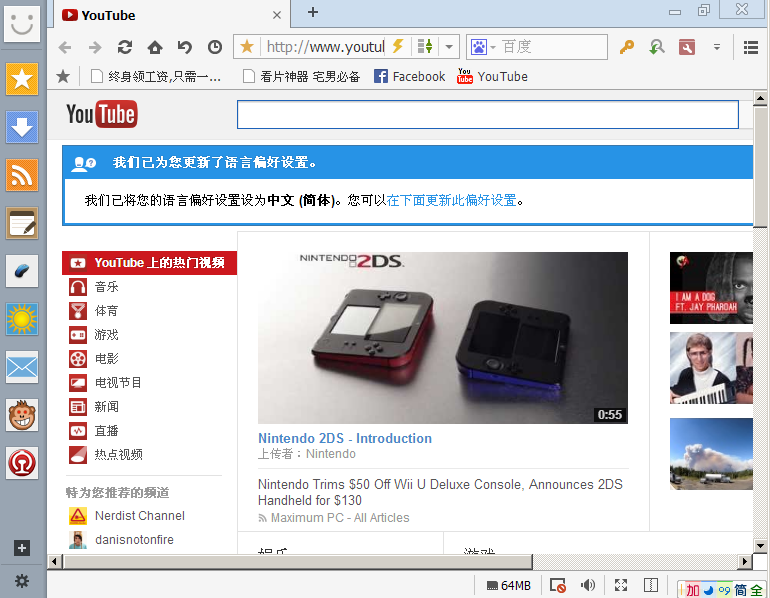770x598 pixels.
Task: Open Nintendo 2DS - Introduction title link
Action: (345, 438)
